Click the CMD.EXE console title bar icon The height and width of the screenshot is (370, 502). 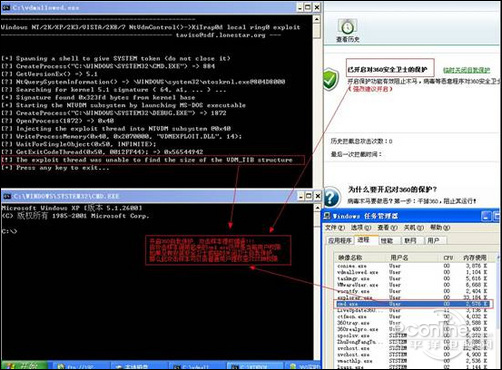coord(7,196)
